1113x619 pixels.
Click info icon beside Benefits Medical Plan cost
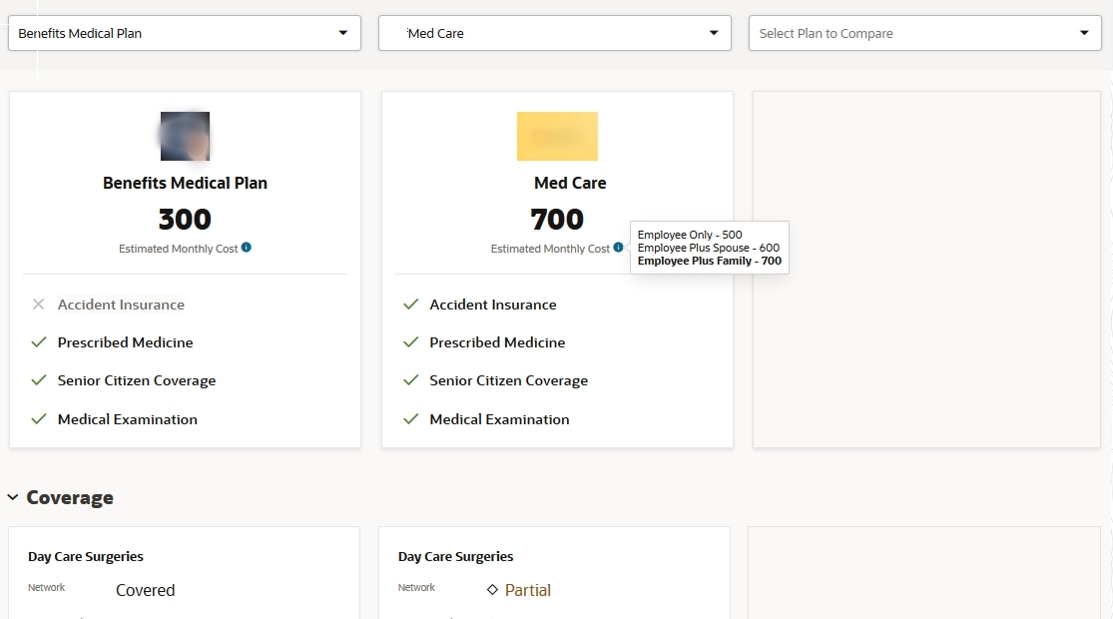(246, 248)
